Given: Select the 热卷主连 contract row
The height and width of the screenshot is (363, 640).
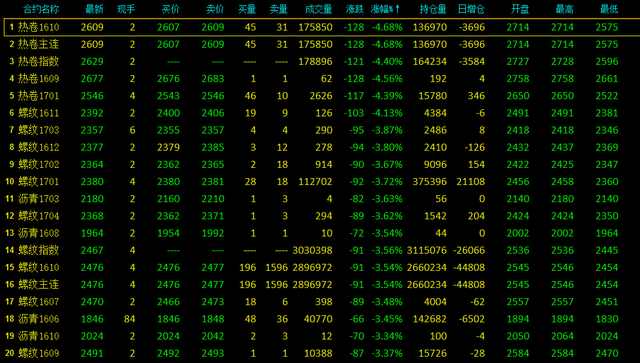Looking at the screenshot, I should tap(320, 44).
